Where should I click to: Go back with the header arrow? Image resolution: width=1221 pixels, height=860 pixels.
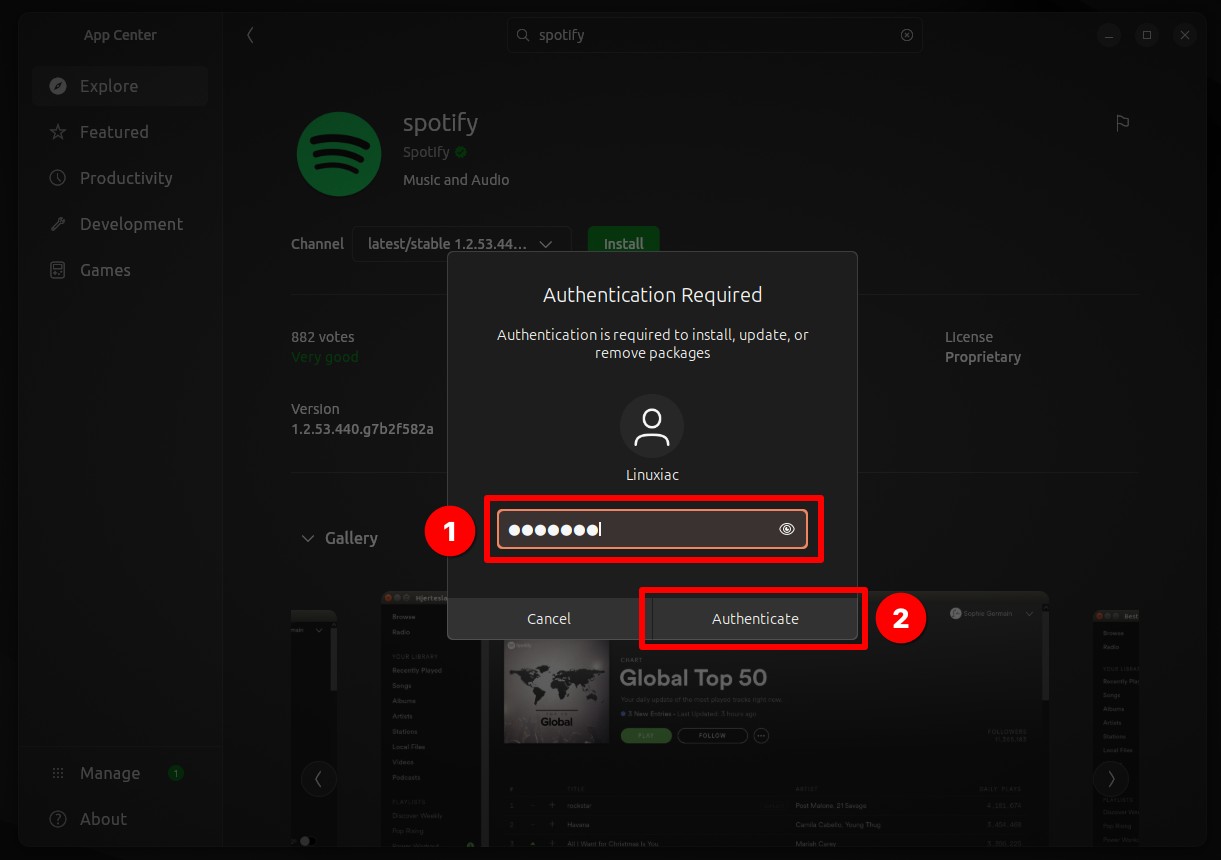(250, 35)
